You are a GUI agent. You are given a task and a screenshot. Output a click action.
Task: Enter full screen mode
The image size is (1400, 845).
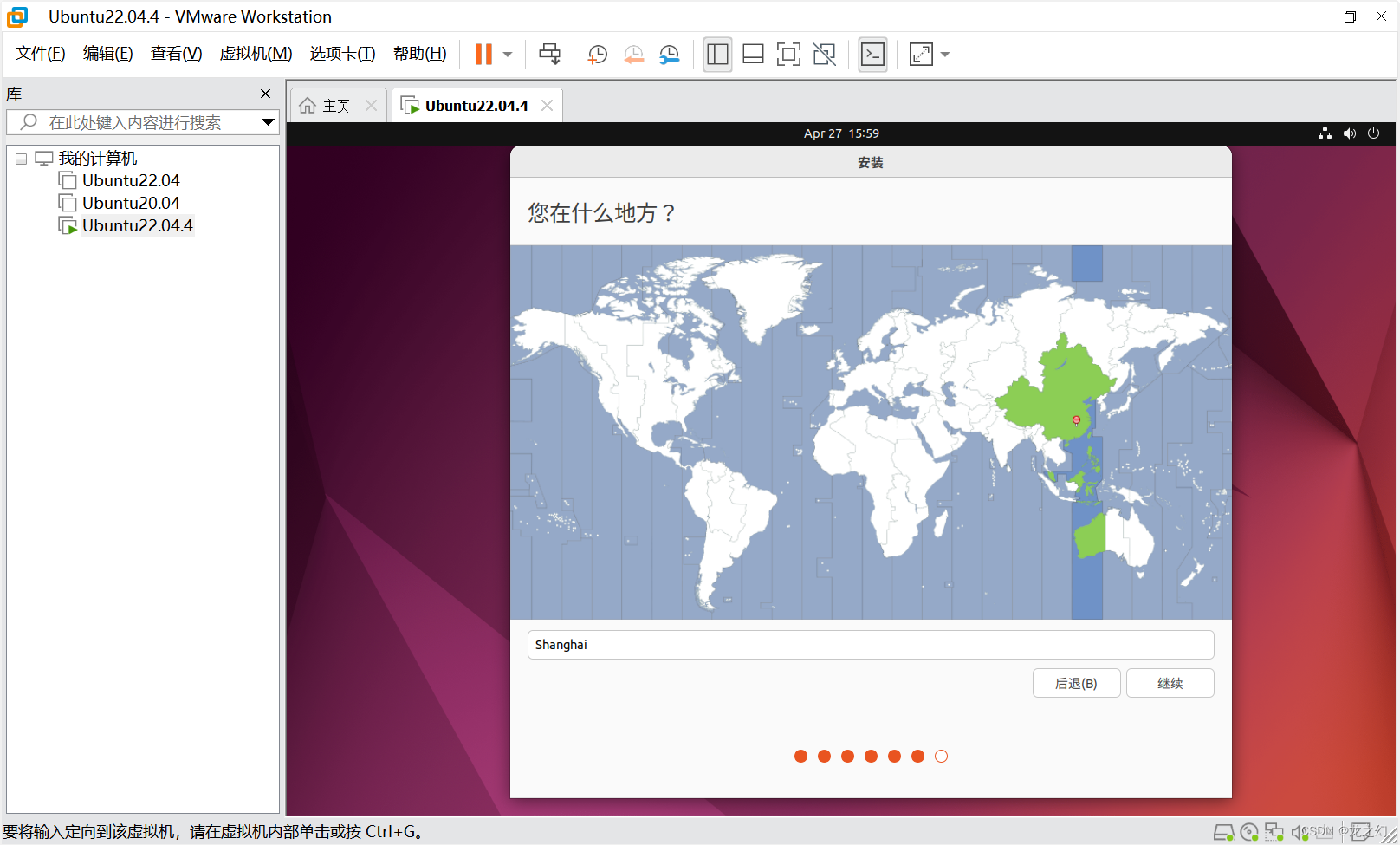coord(788,54)
